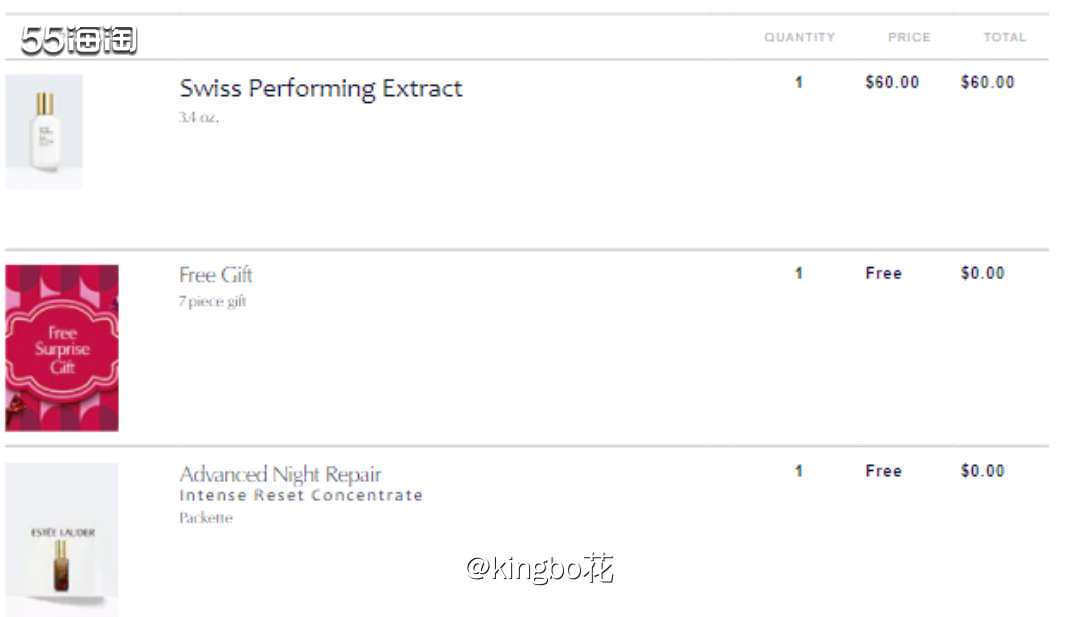1079x617 pixels.
Task: Click the quantity for the Free Gift
Action: point(798,273)
